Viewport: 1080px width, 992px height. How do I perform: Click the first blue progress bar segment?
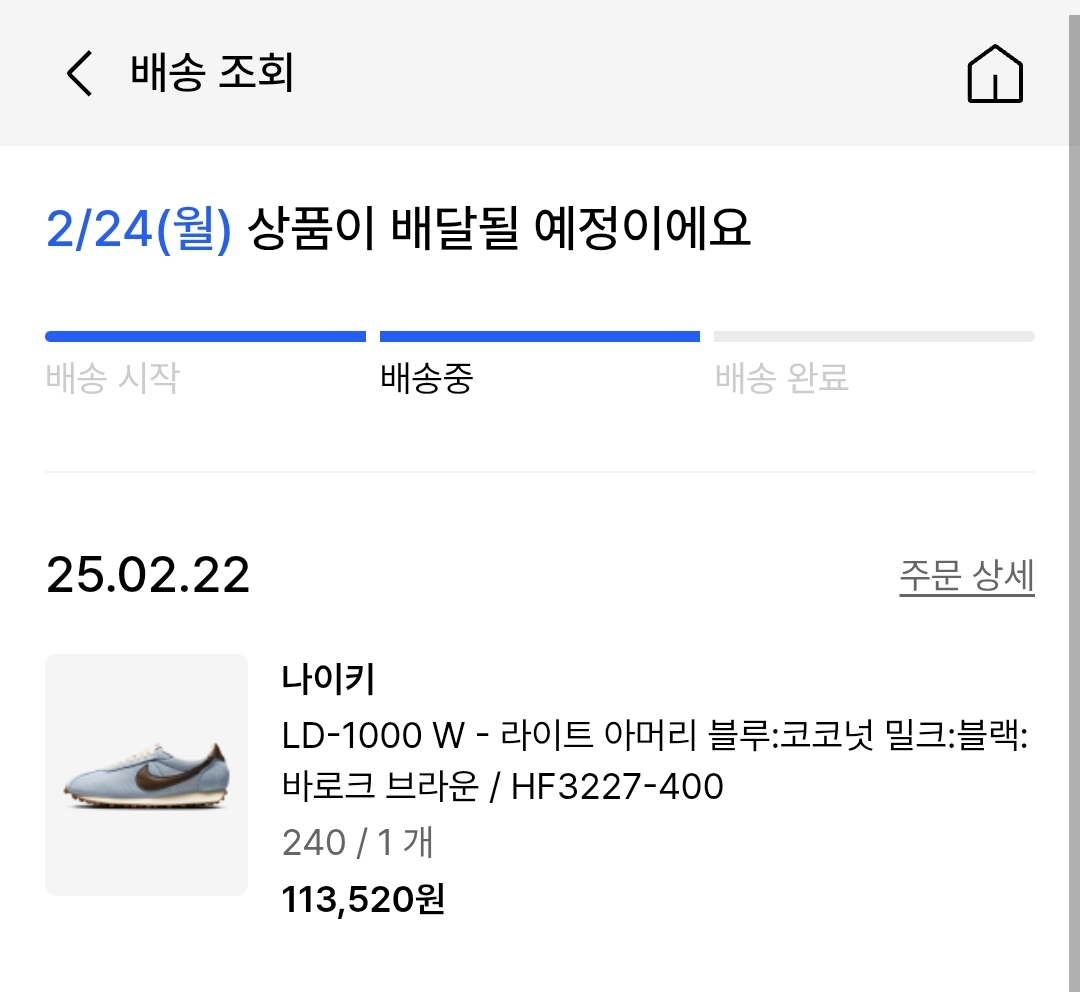205,337
